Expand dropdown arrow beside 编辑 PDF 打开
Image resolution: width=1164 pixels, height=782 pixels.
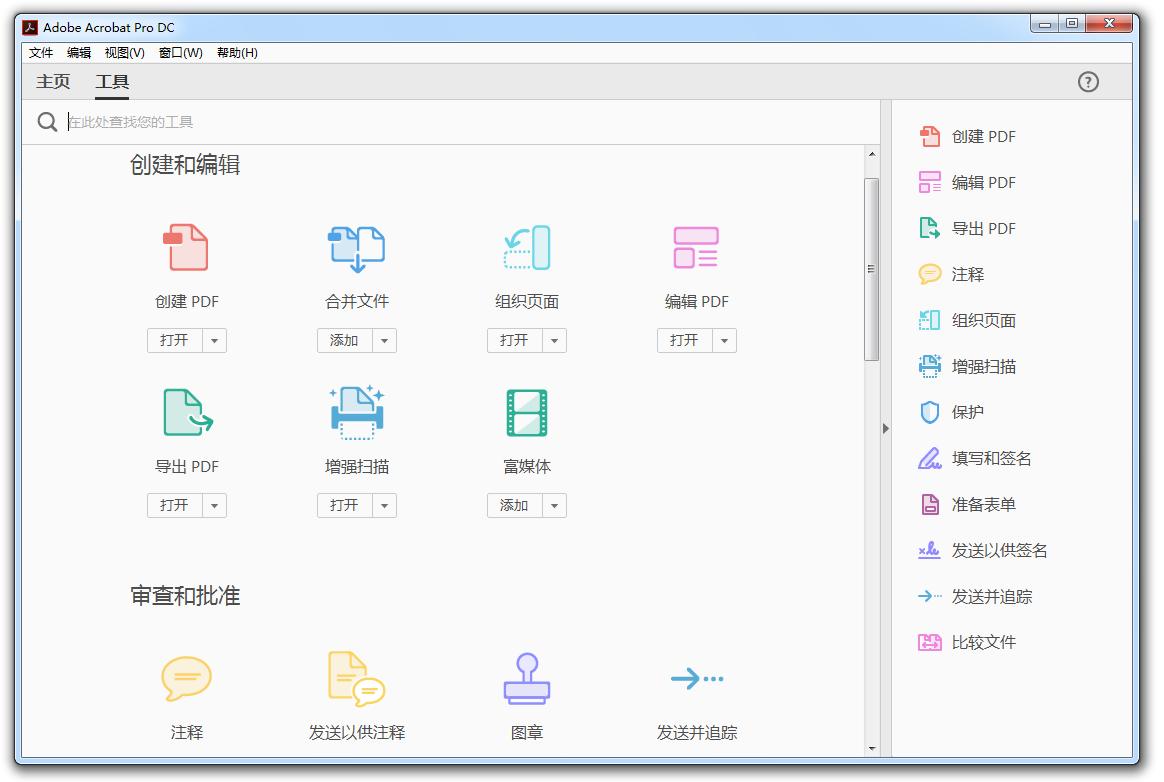pos(725,341)
